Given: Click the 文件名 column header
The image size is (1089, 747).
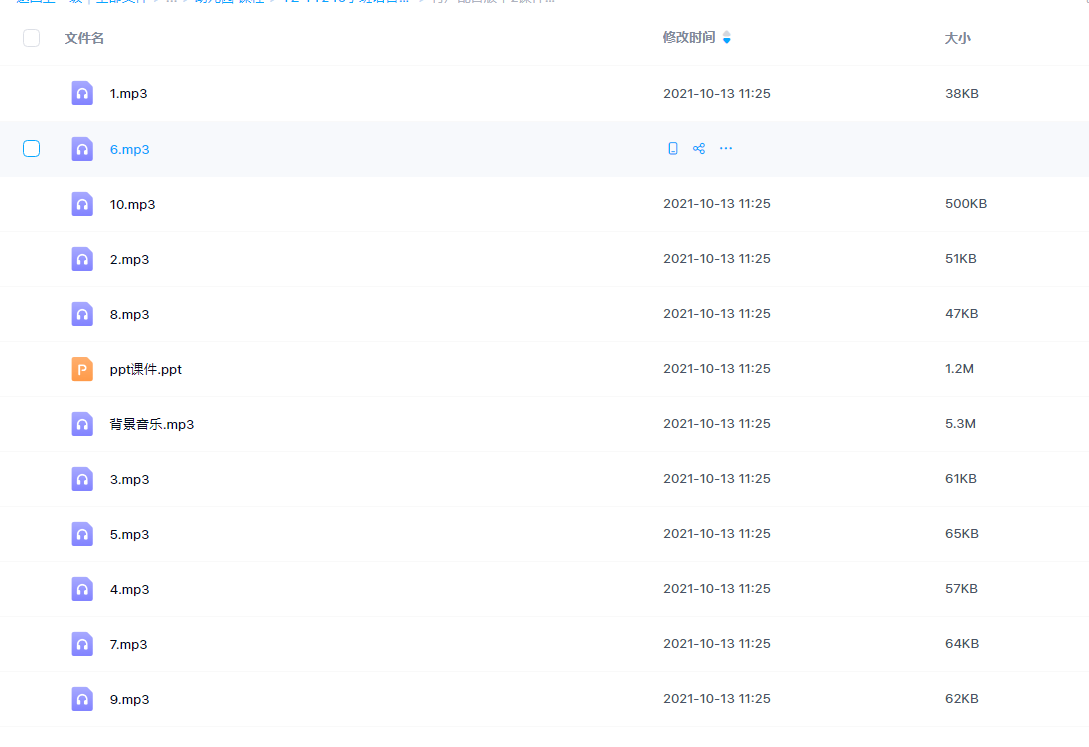Looking at the screenshot, I should point(84,38).
